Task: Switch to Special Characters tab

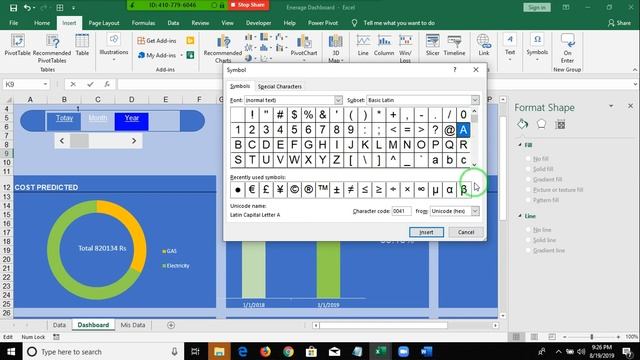Action: (x=280, y=87)
